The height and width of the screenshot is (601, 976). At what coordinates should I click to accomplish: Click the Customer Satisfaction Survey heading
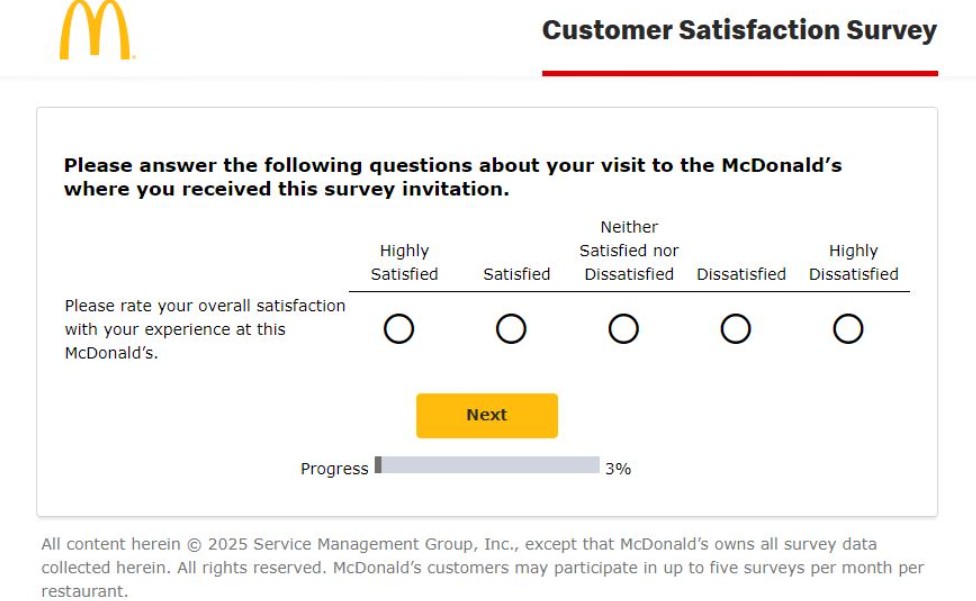[739, 30]
